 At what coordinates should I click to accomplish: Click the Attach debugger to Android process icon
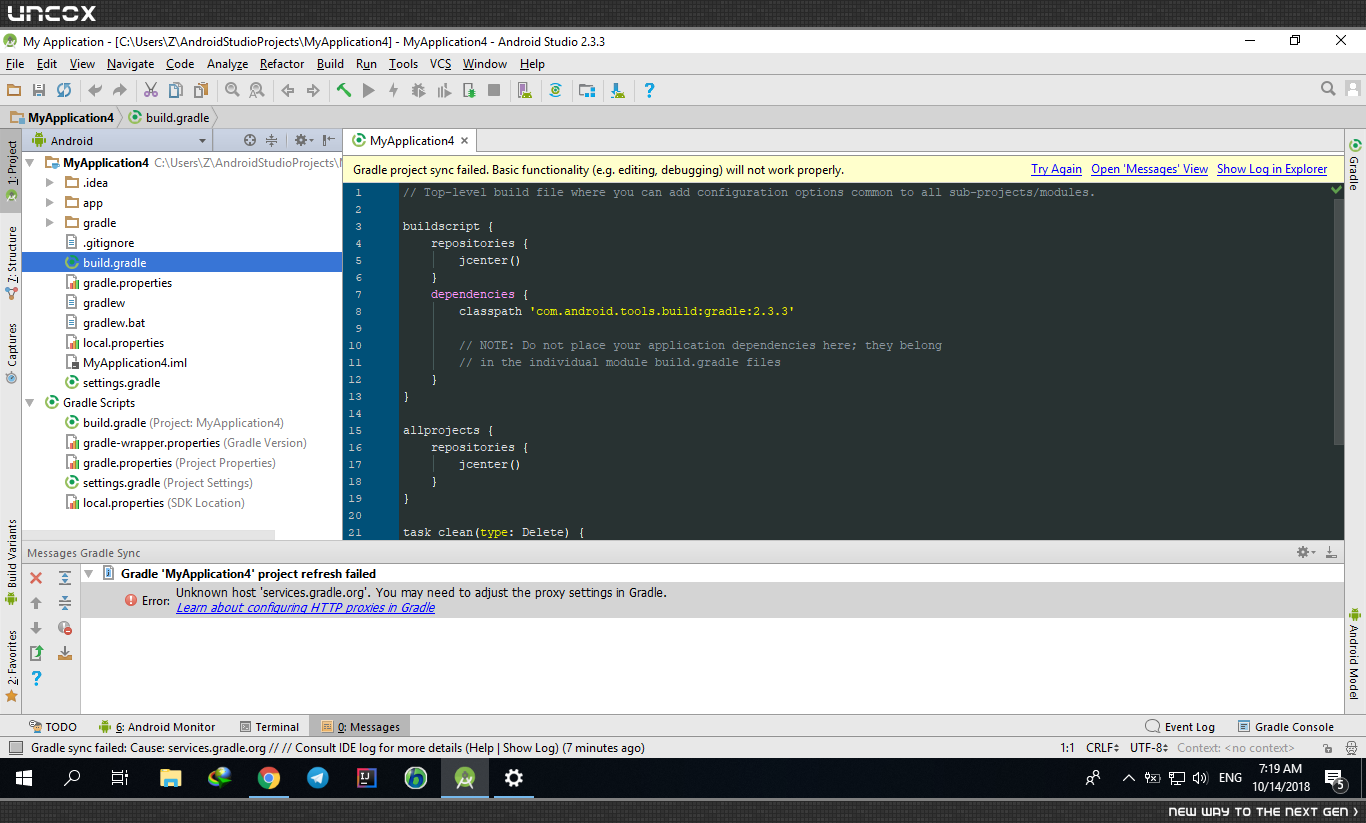point(469,90)
